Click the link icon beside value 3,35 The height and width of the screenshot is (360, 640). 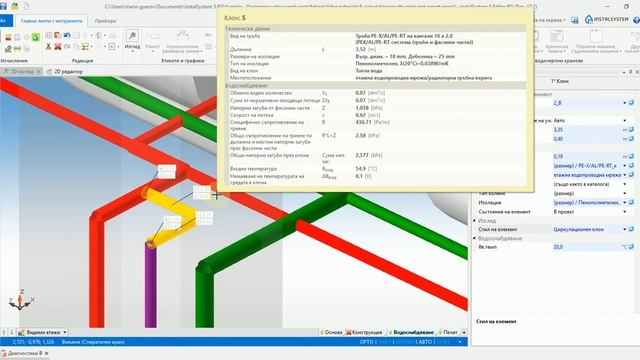631,129
